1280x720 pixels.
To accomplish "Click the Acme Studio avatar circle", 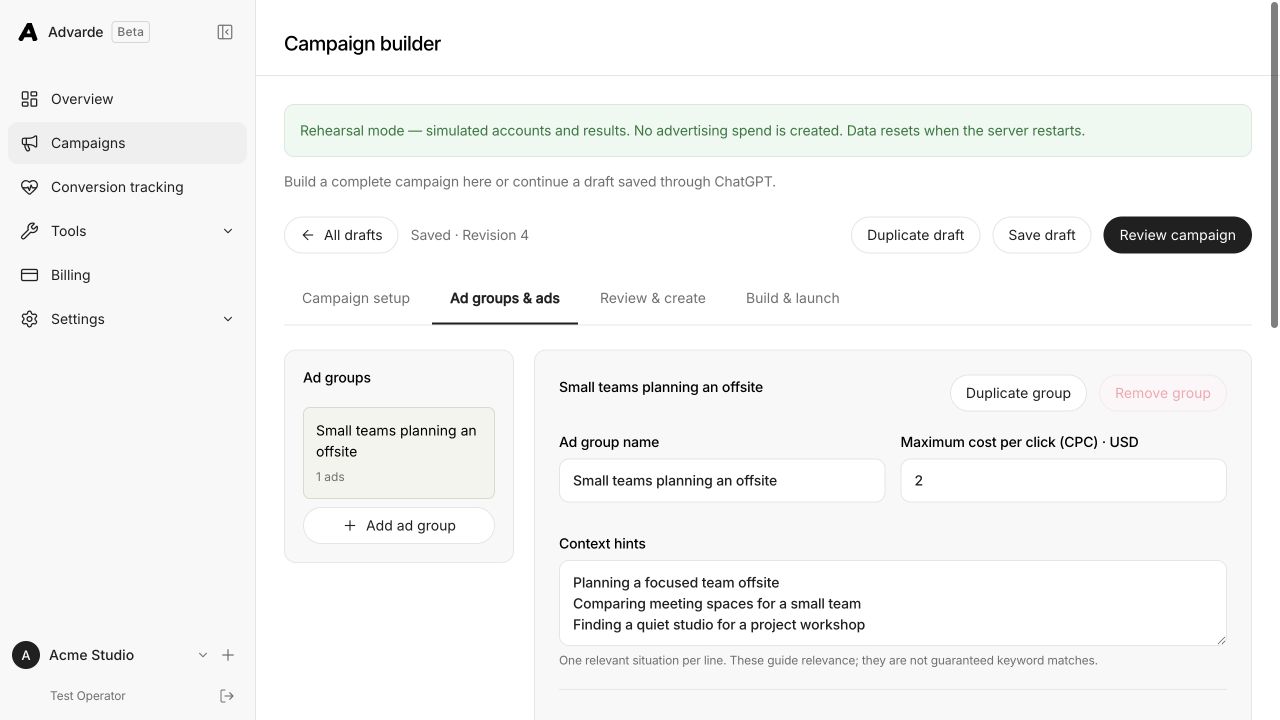I will (26, 655).
